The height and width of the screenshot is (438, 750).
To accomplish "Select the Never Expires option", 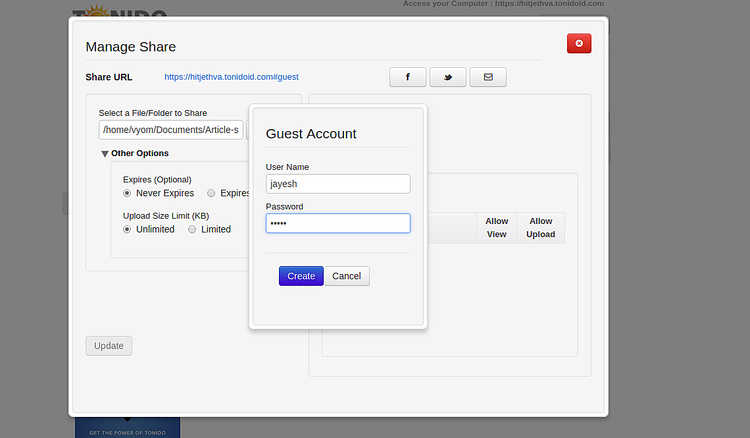I will pyautogui.click(x=127, y=193).
